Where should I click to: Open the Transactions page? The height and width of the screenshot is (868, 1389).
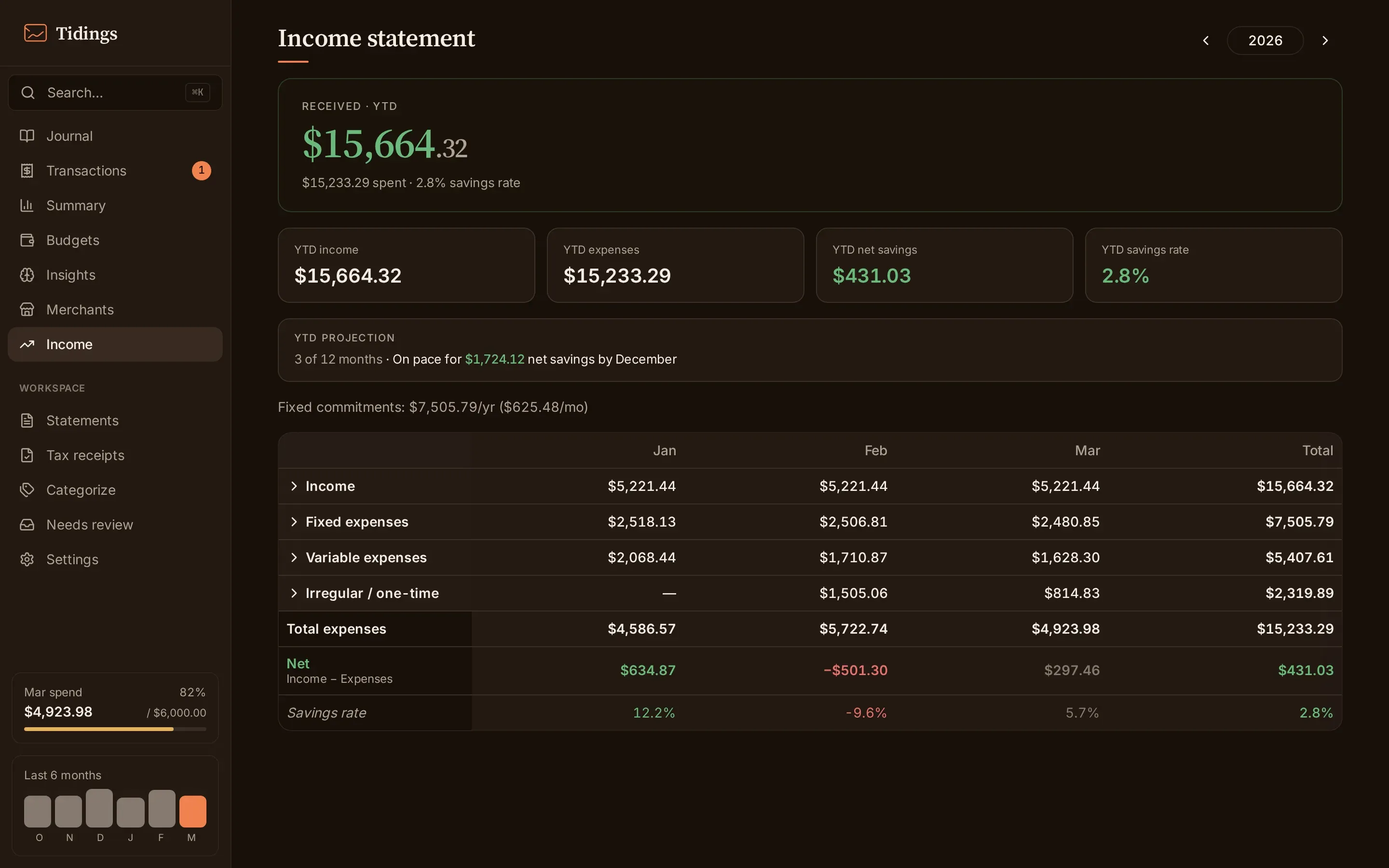[x=115, y=171]
